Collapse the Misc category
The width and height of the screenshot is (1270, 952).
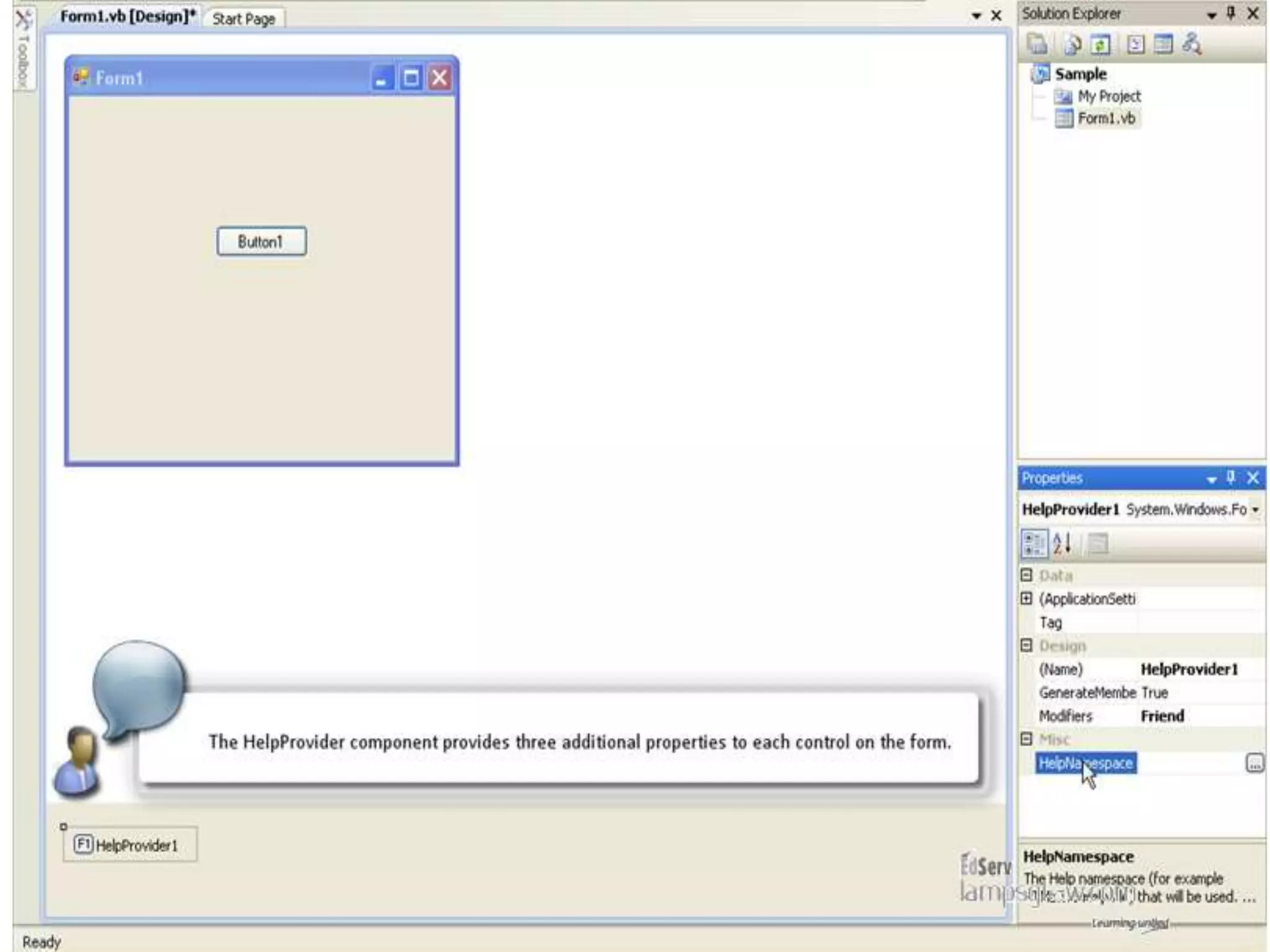pos(1026,739)
